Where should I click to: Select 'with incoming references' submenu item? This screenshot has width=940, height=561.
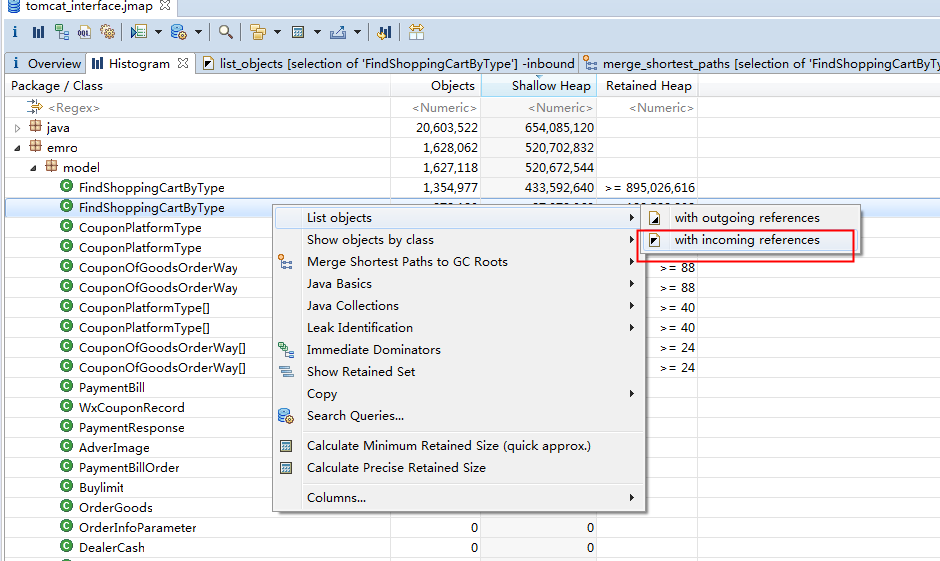(746, 240)
